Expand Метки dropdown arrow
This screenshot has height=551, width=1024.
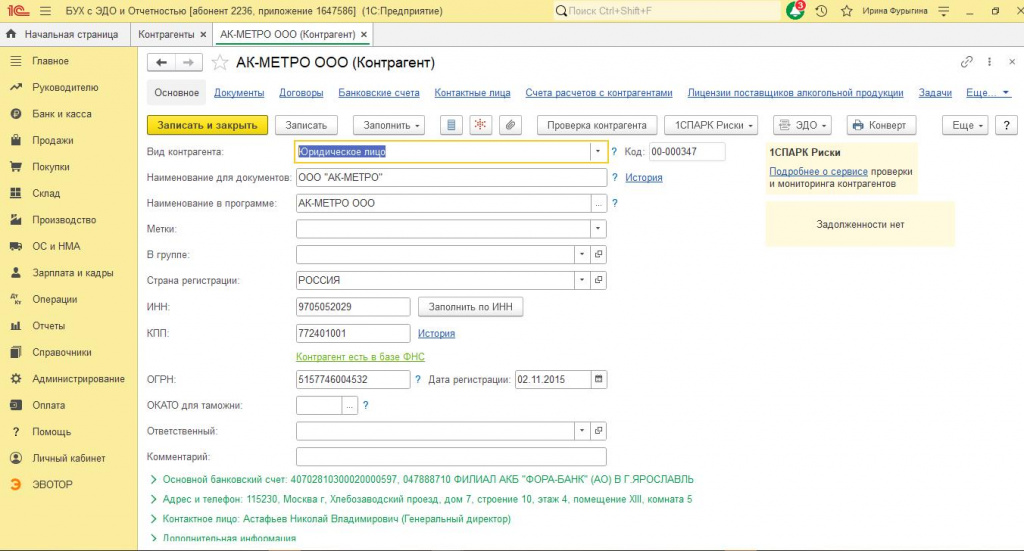tap(598, 229)
